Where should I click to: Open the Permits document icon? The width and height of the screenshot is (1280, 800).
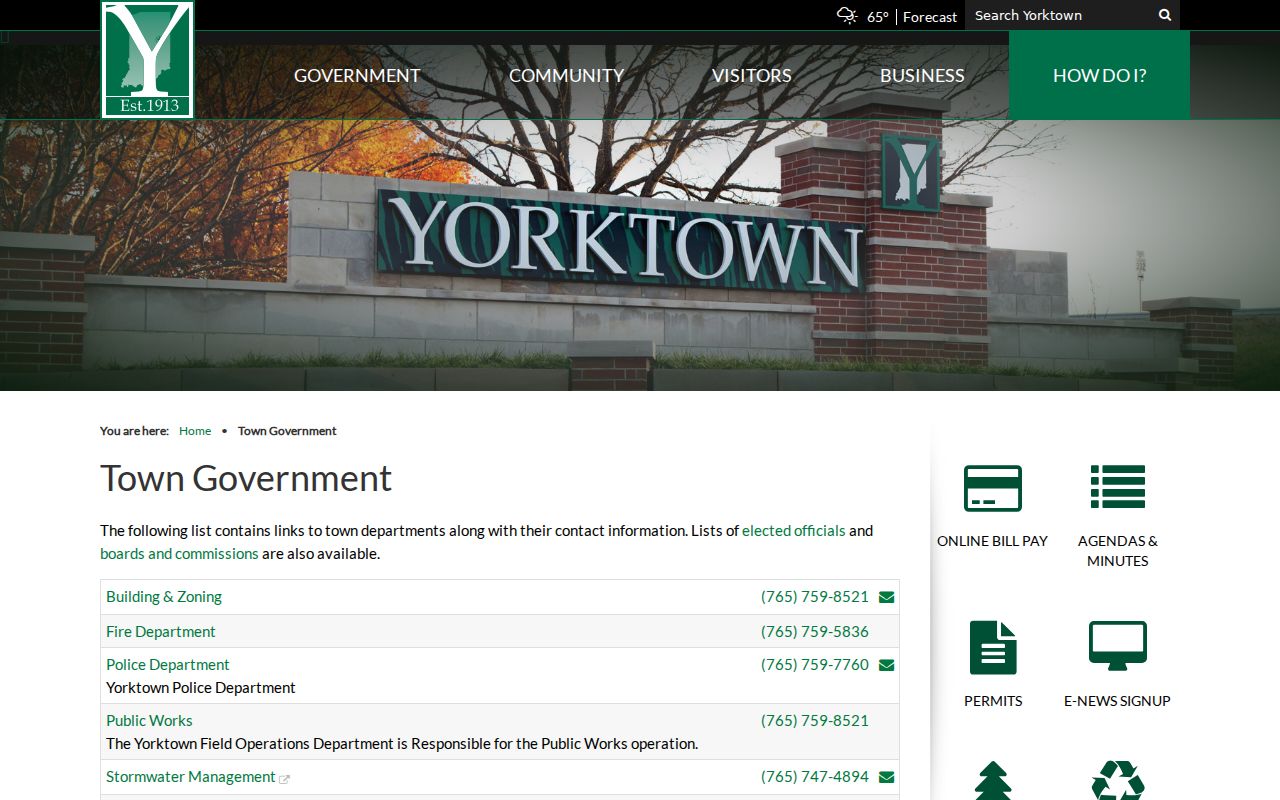993,647
